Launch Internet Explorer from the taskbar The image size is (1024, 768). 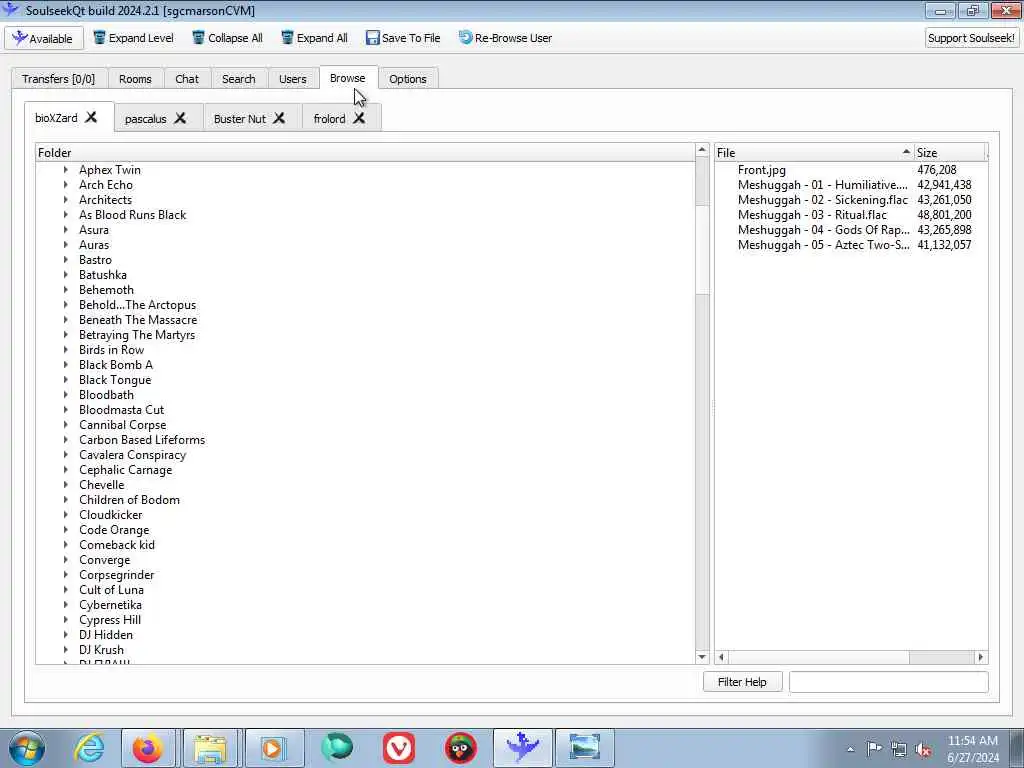click(89, 748)
